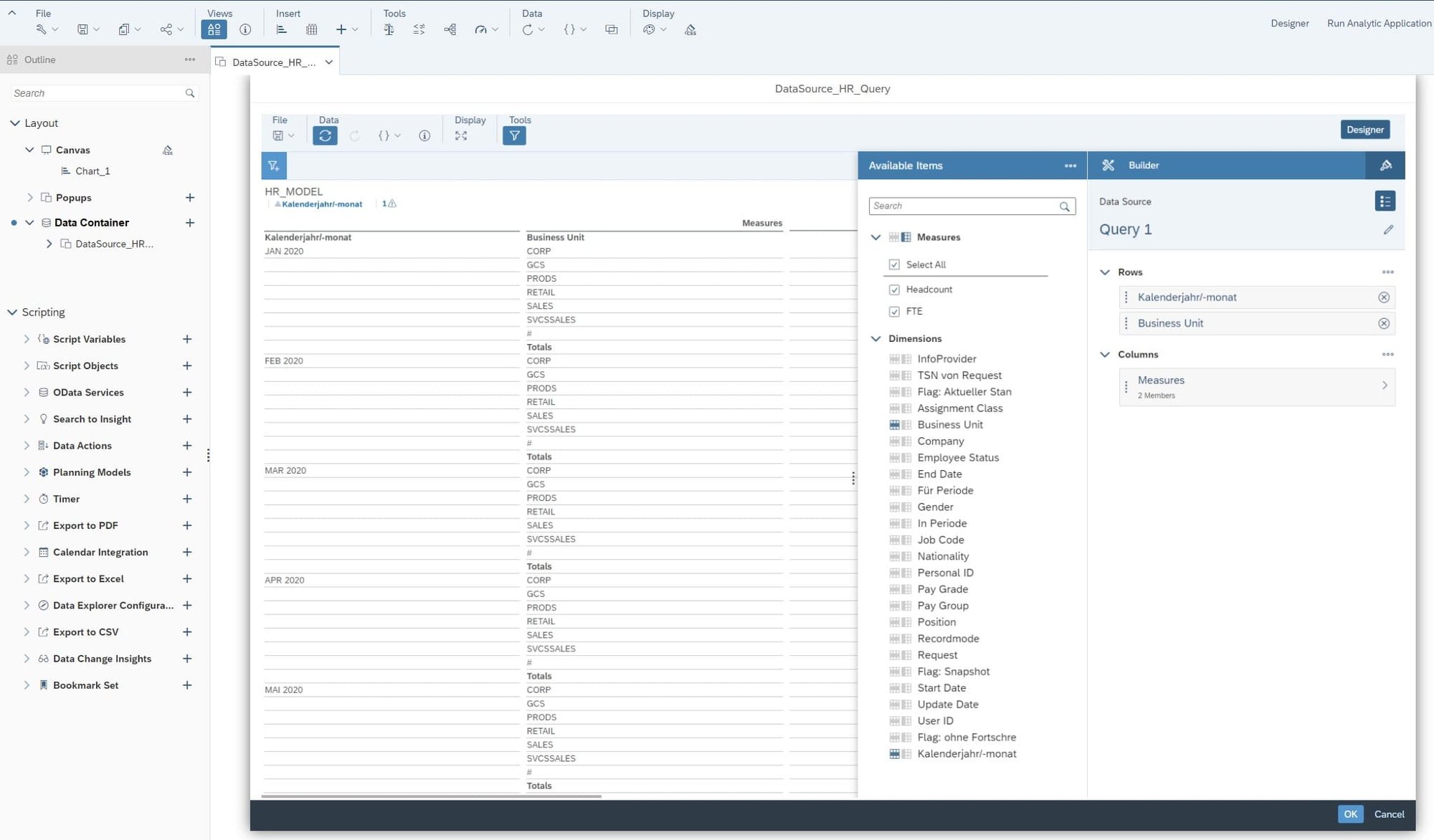This screenshot has width=1434, height=840.
Task: Collapse the Measures group in Available Items
Action: tap(876, 237)
